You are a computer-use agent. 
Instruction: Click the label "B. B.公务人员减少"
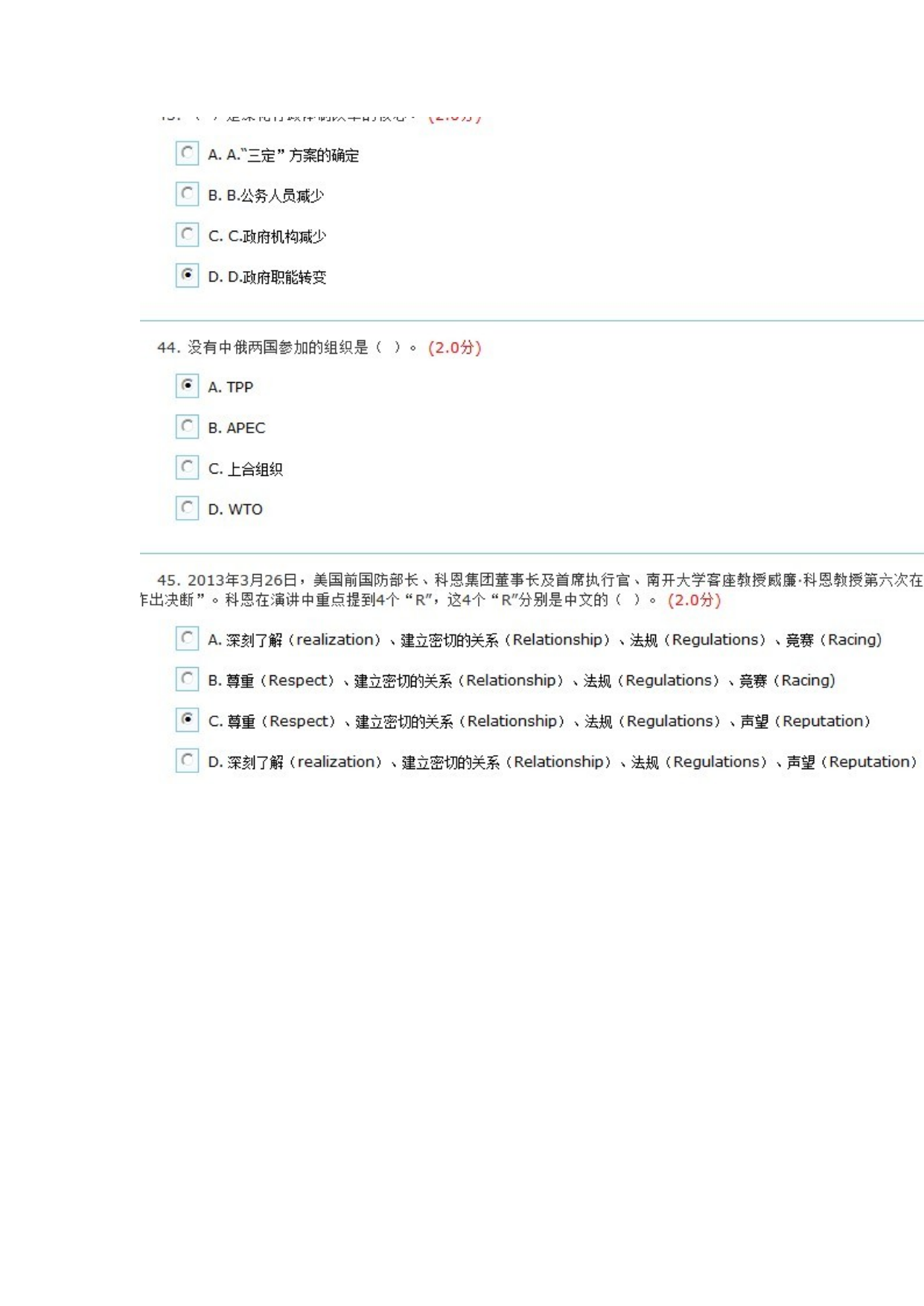pos(266,196)
